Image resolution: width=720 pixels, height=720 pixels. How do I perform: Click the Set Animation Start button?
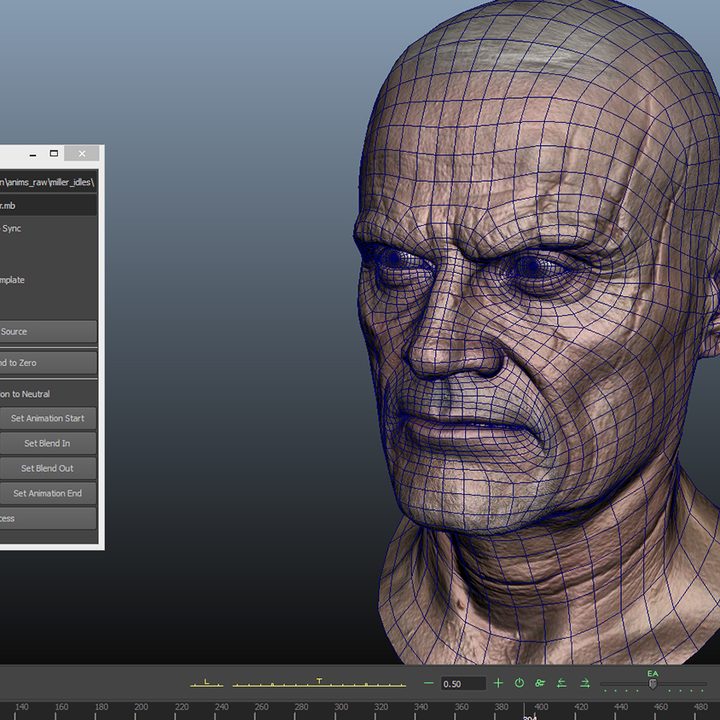pyautogui.click(x=48, y=418)
